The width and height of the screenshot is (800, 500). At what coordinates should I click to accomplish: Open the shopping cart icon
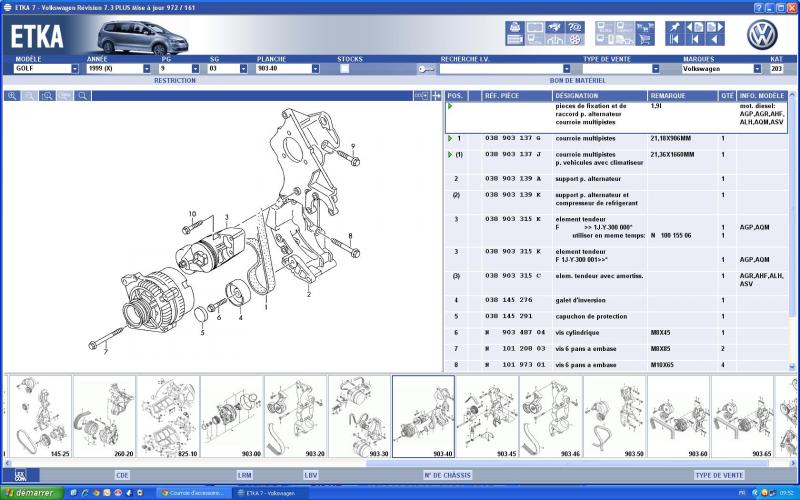(645, 40)
